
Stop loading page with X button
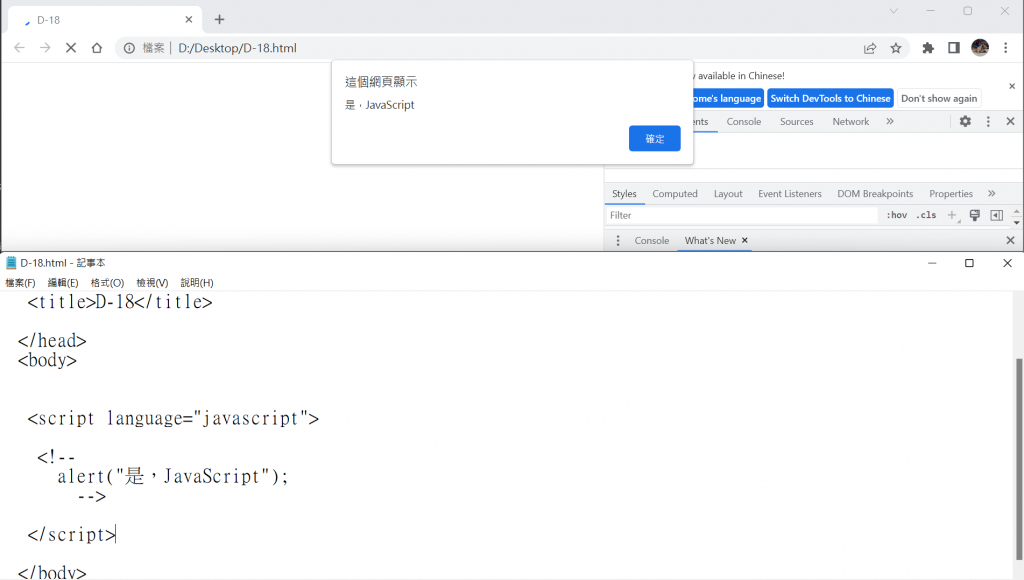pyautogui.click(x=71, y=48)
